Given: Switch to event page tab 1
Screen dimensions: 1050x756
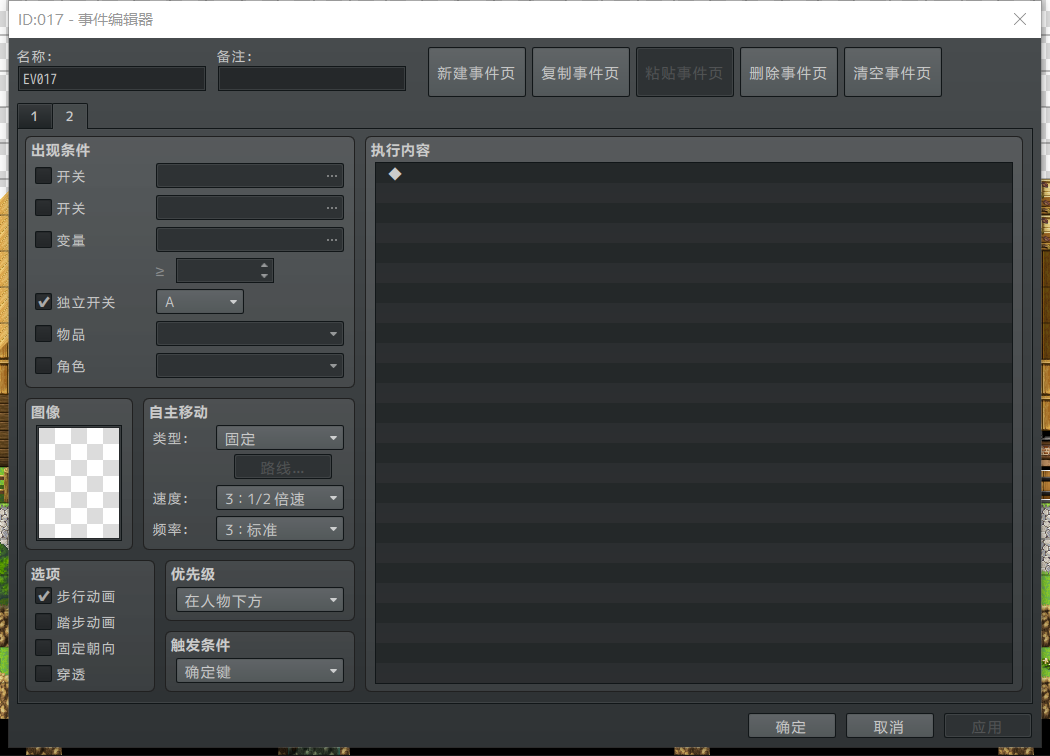Looking at the screenshot, I should click(34, 117).
